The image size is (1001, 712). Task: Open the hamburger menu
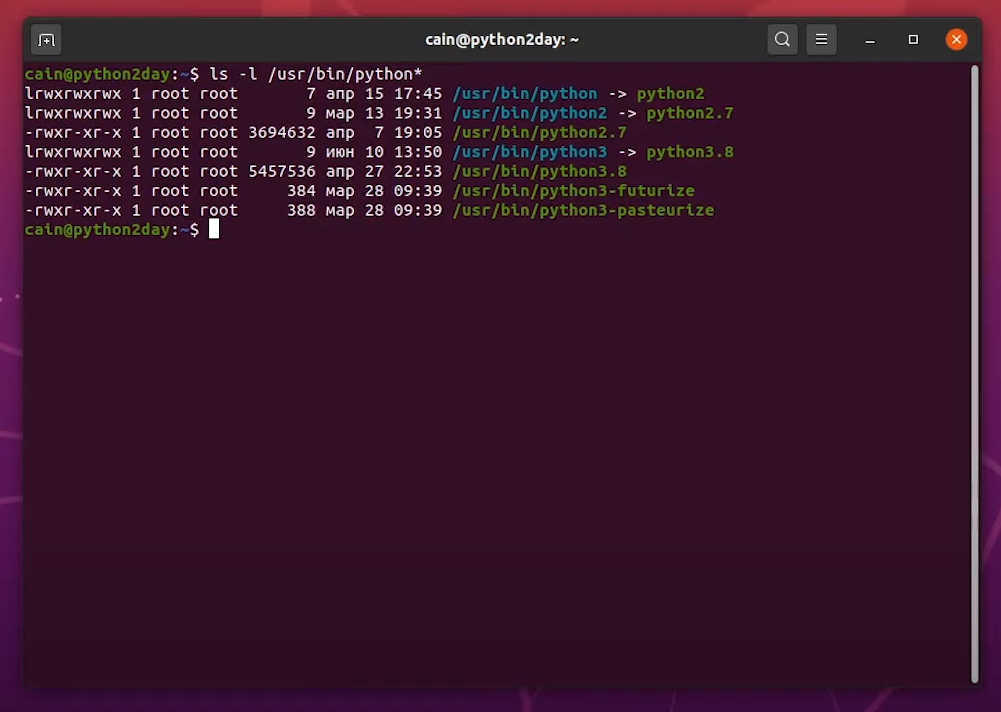(x=821, y=40)
